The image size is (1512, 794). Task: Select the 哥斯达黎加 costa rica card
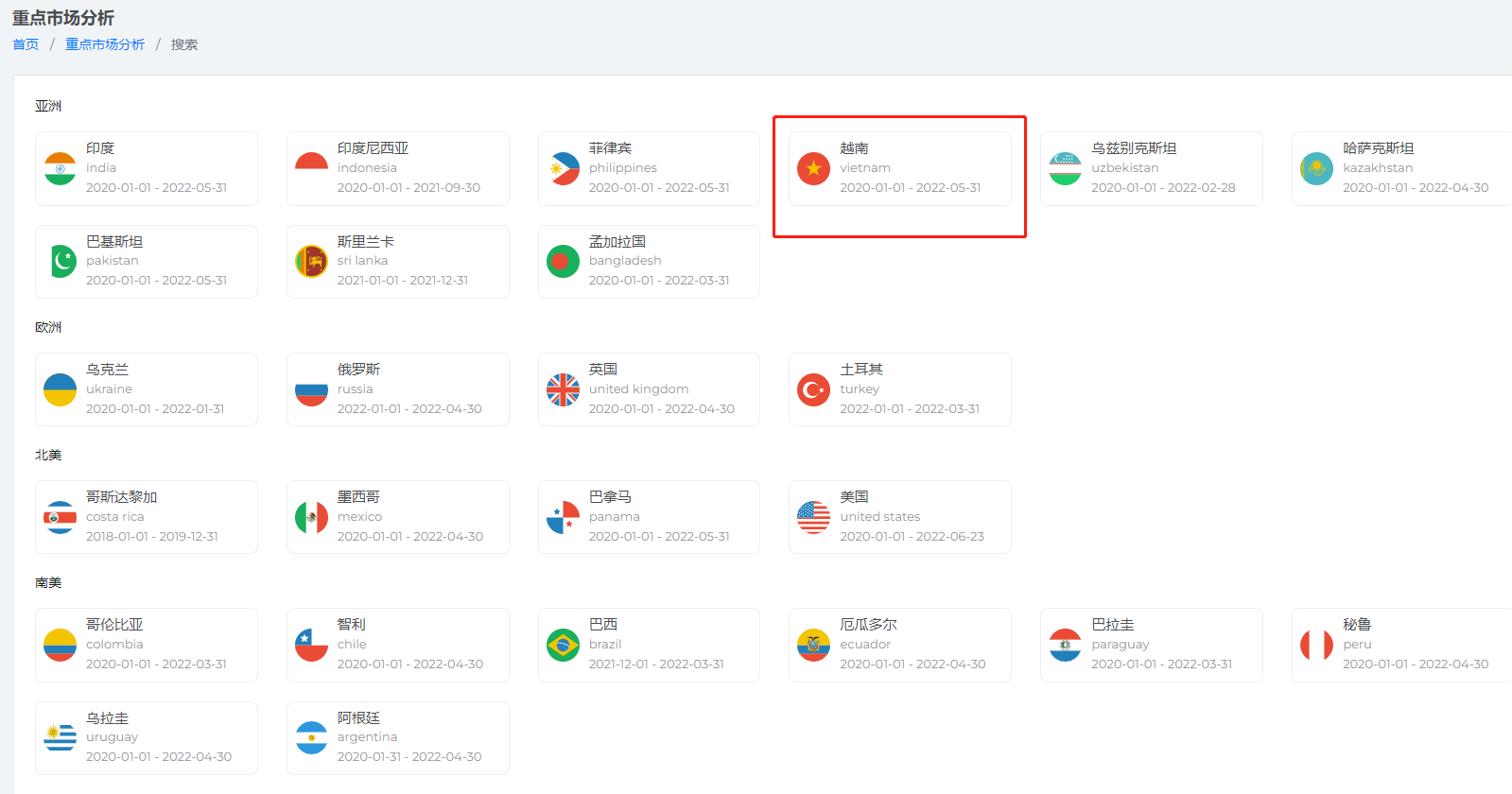click(x=146, y=517)
